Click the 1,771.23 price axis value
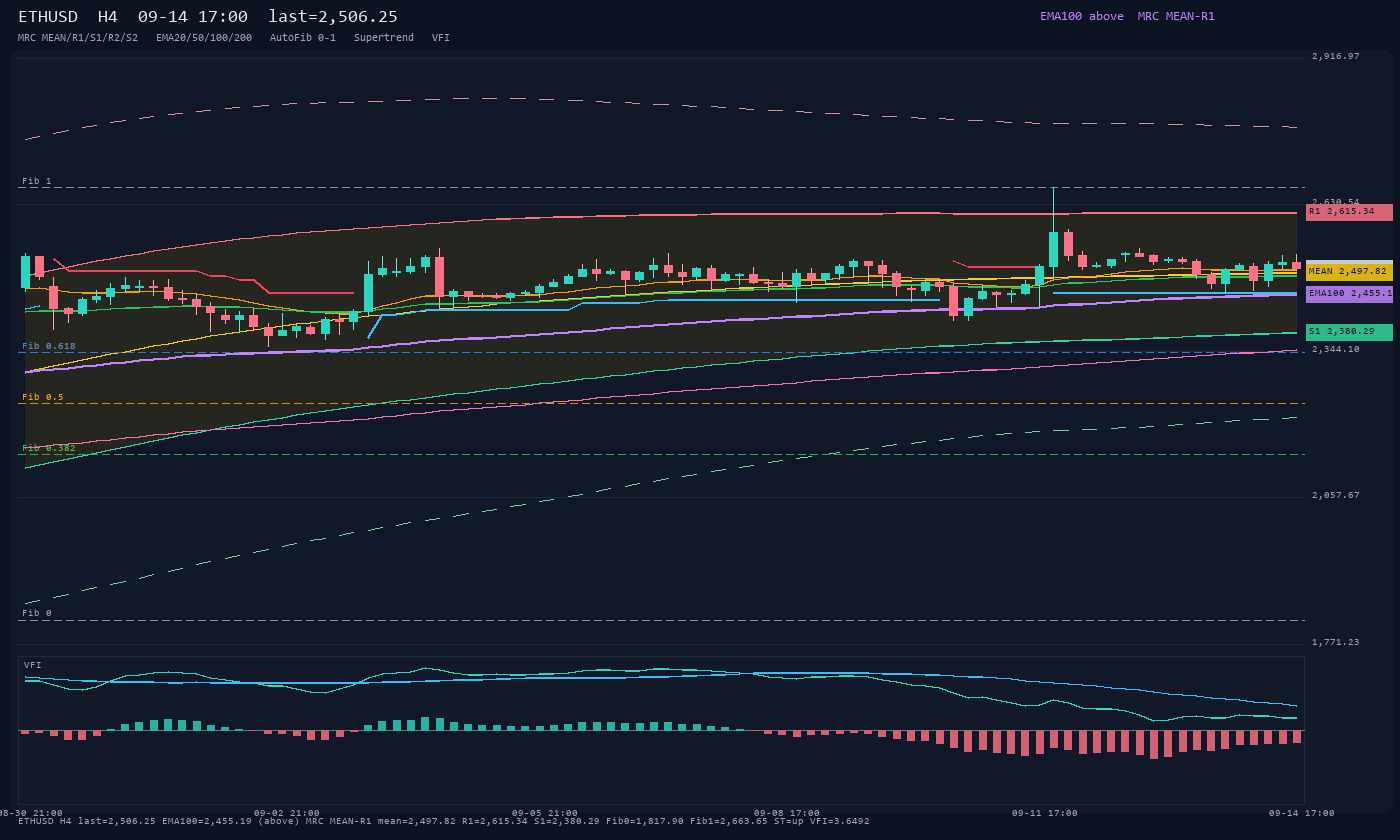1400x840 pixels. pos(1336,642)
